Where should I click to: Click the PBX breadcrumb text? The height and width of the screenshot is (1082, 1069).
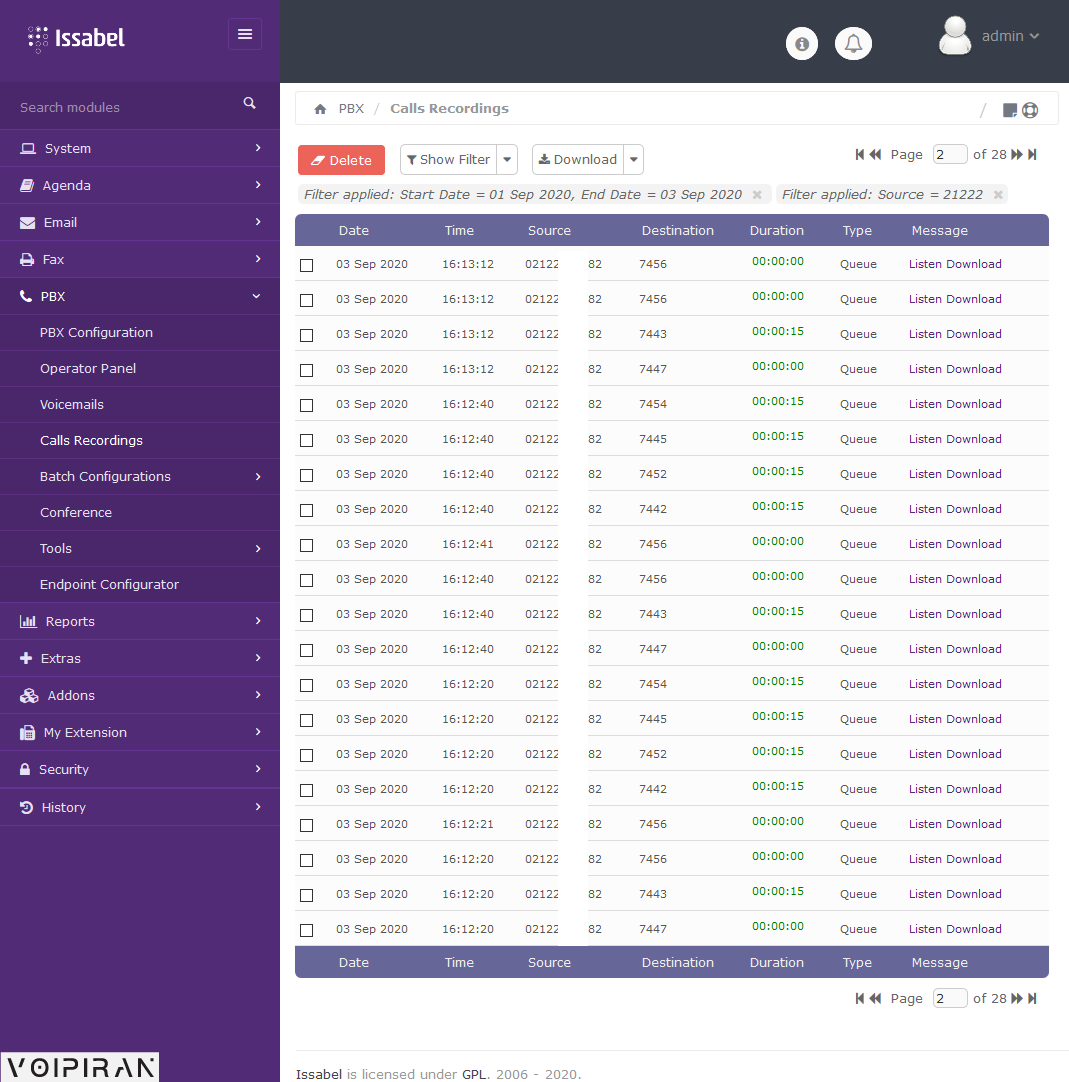pos(351,108)
